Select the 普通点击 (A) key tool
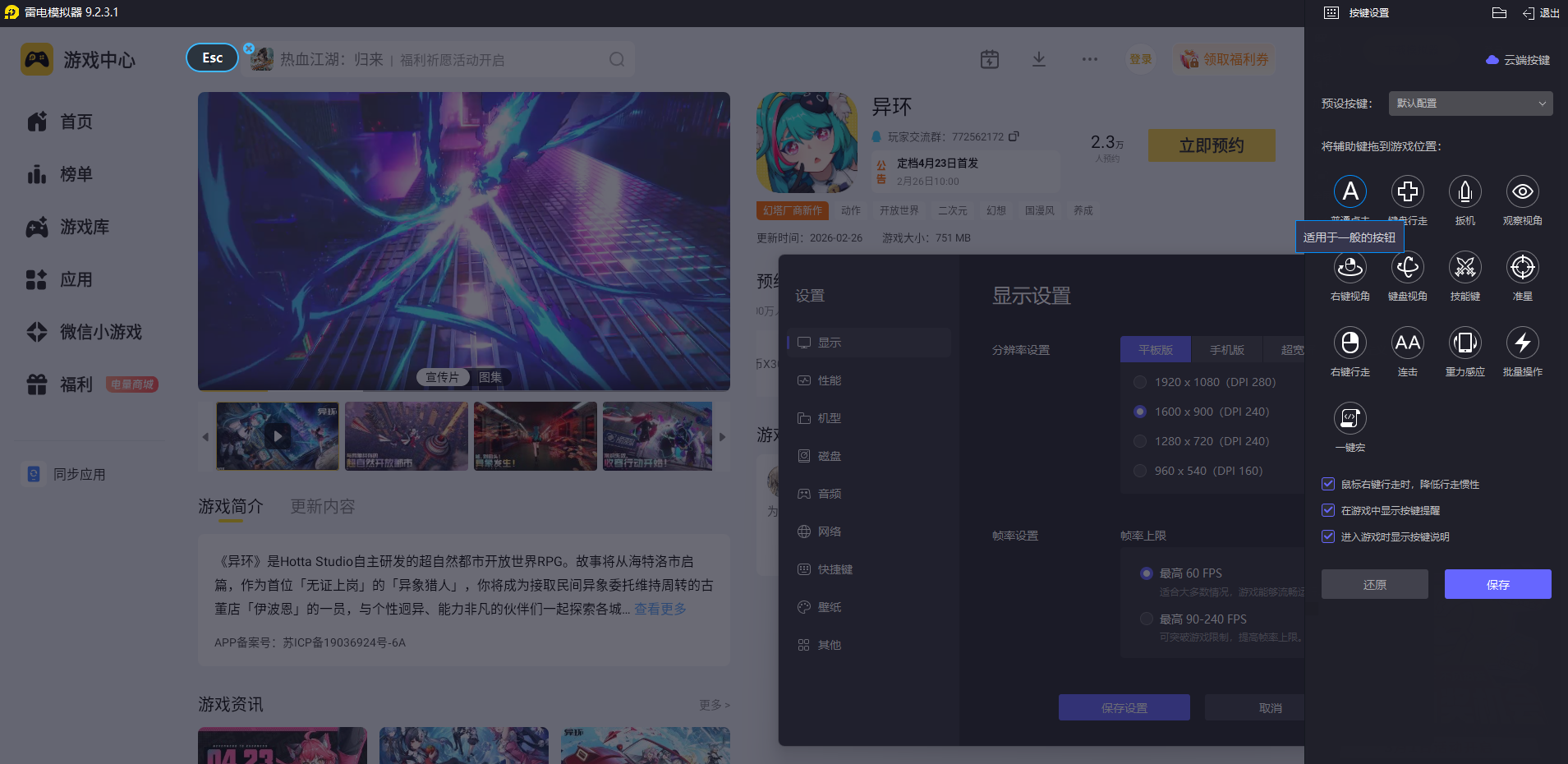The image size is (1568, 764). 1350,192
